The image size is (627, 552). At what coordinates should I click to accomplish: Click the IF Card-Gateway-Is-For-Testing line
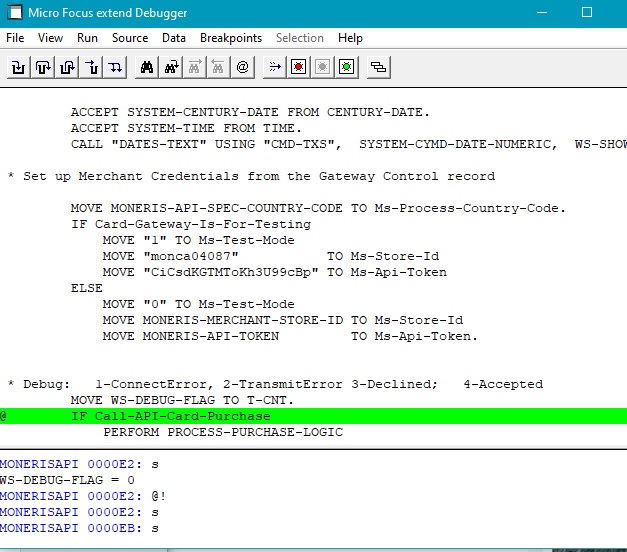pos(191,224)
